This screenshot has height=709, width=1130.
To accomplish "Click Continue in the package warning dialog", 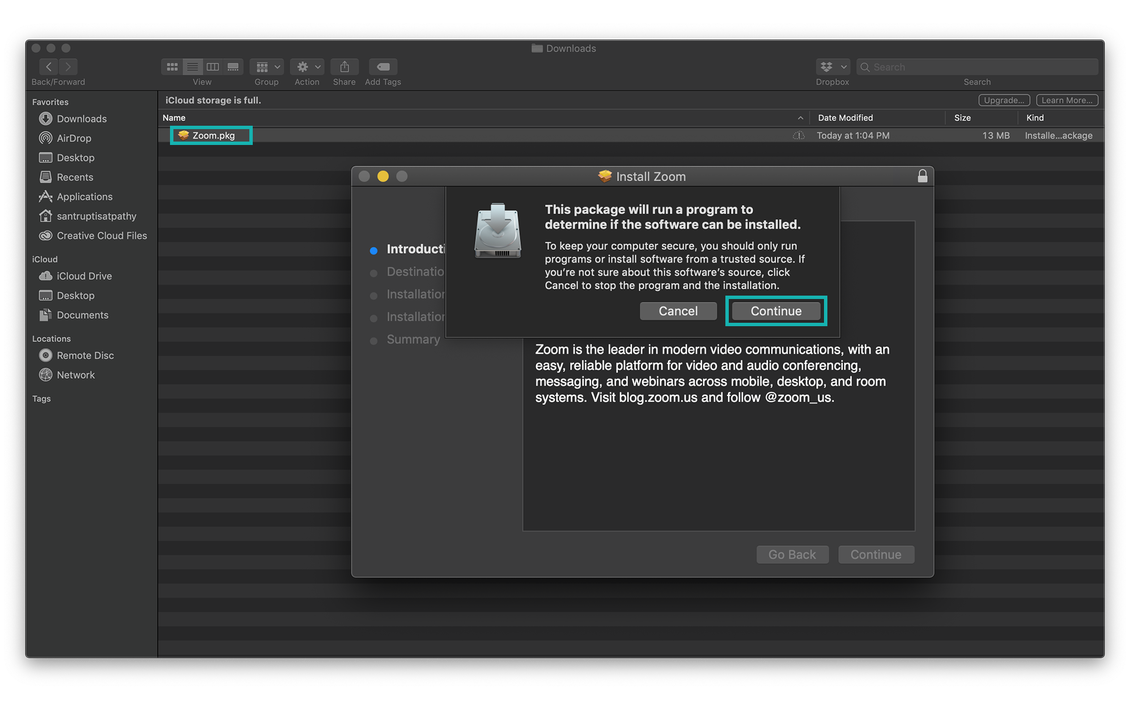I will coord(776,311).
